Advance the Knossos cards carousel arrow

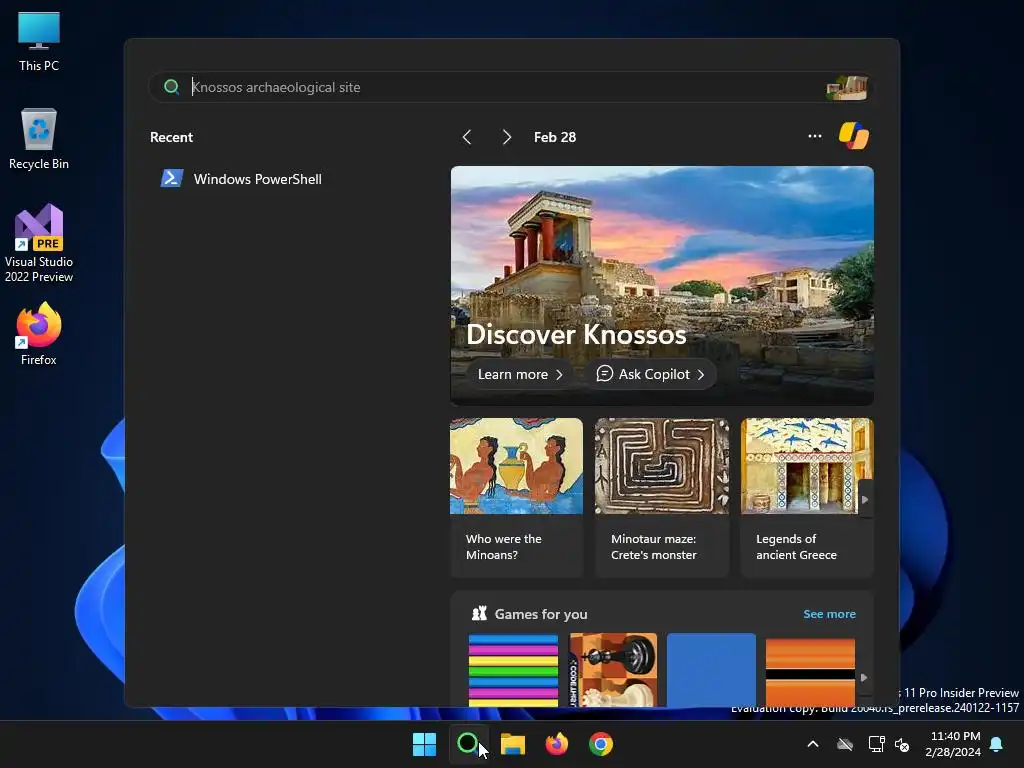point(865,500)
